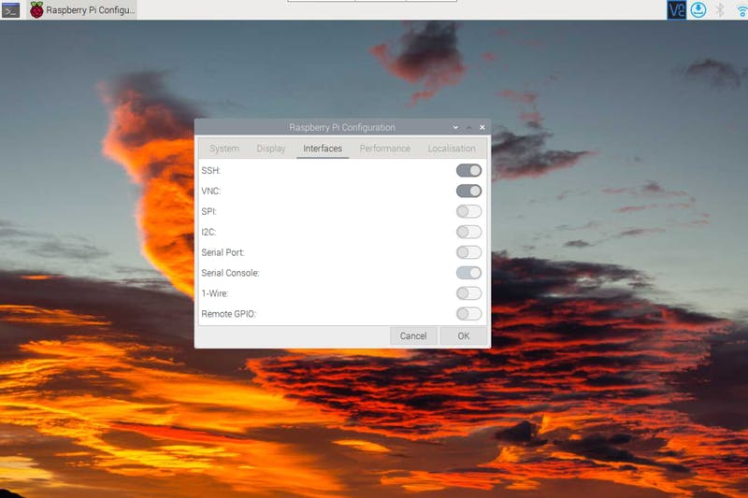Click the Raspberry Pi Configuration taskbar entry
748x498 pixels.
coord(83,10)
